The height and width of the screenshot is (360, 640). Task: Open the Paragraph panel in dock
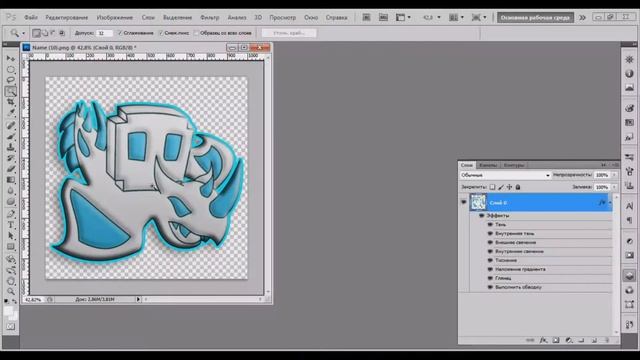click(629, 220)
